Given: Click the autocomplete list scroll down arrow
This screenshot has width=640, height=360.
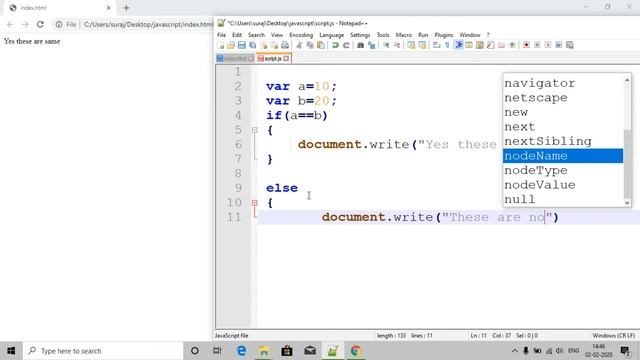Looking at the screenshot, I should point(627,202).
